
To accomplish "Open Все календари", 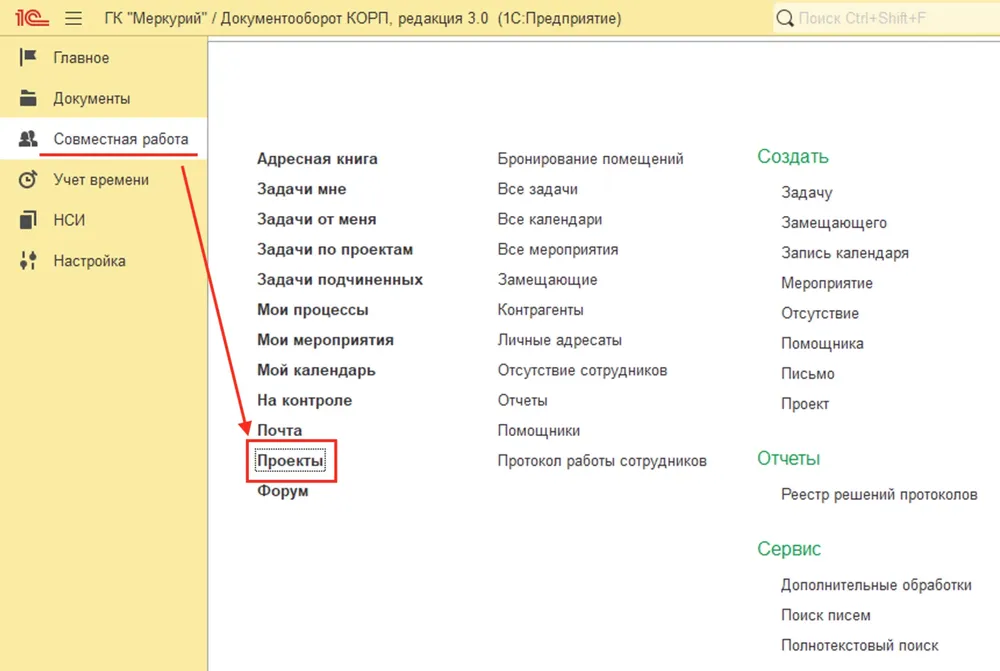I will [550, 219].
